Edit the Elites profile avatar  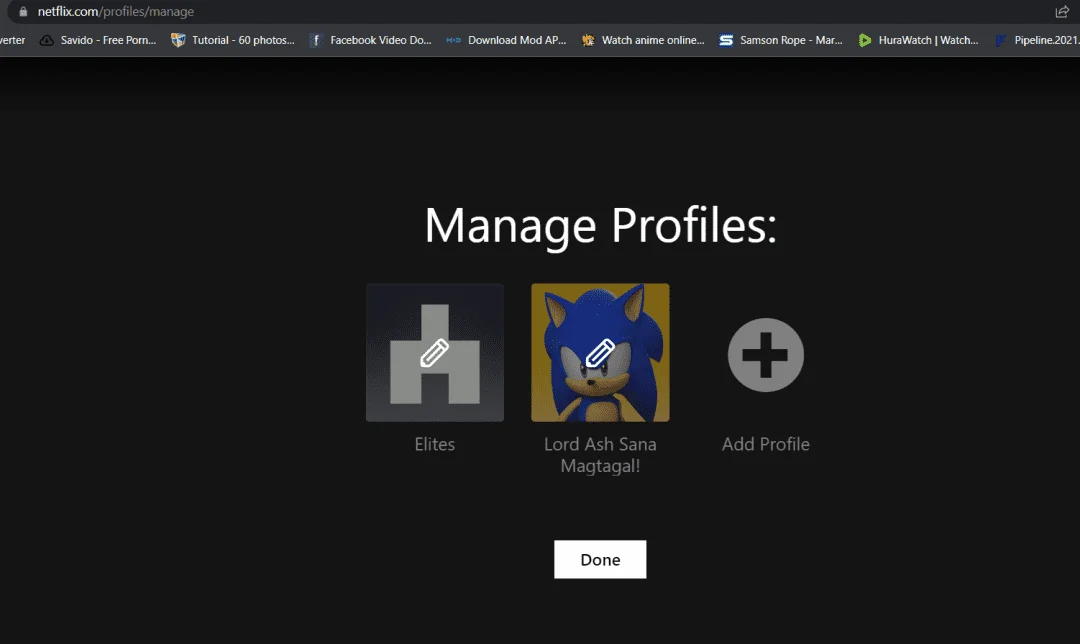(435, 353)
